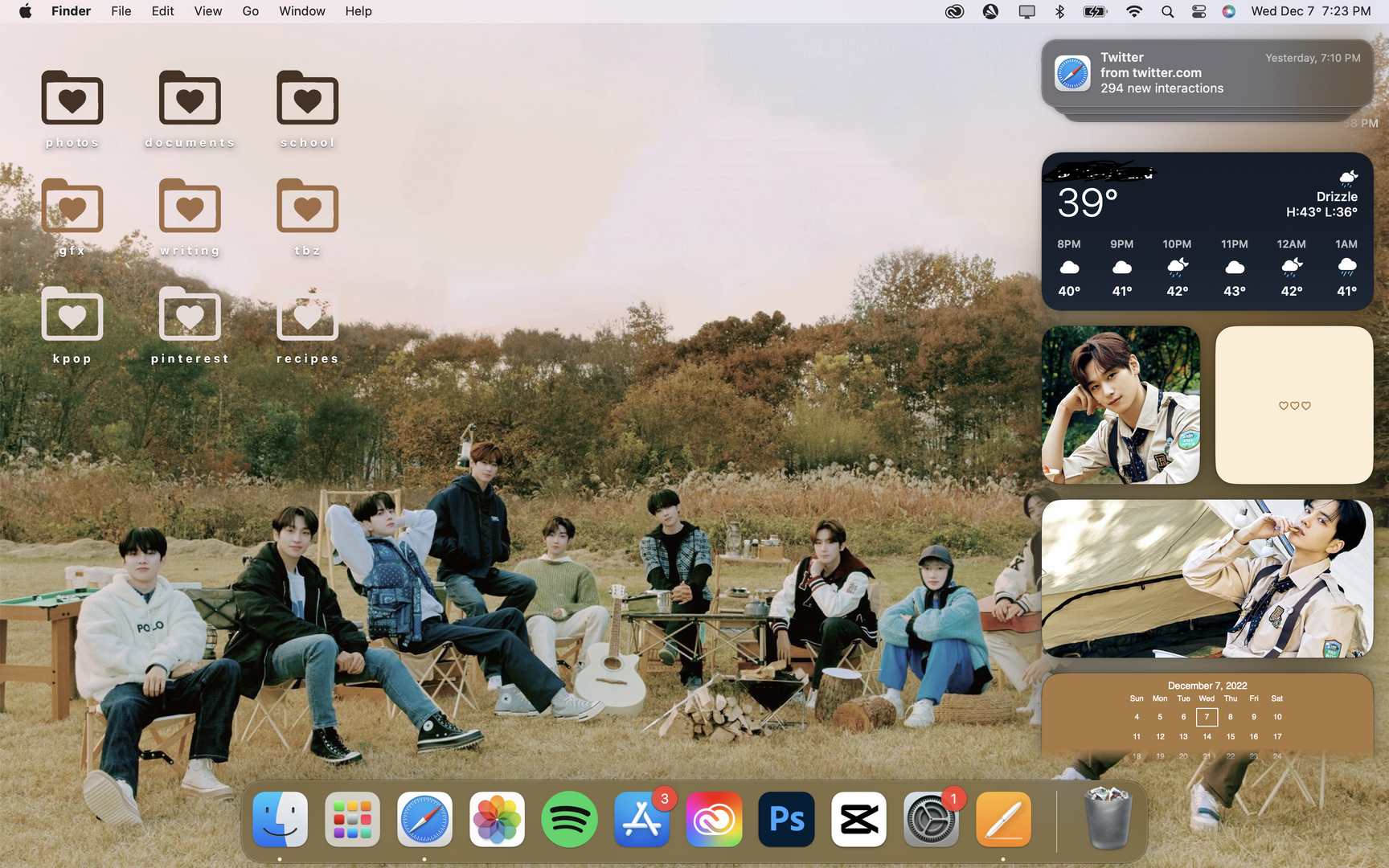This screenshot has width=1389, height=868.
Task: Open the pinterest folder on desktop
Action: pyautogui.click(x=190, y=314)
